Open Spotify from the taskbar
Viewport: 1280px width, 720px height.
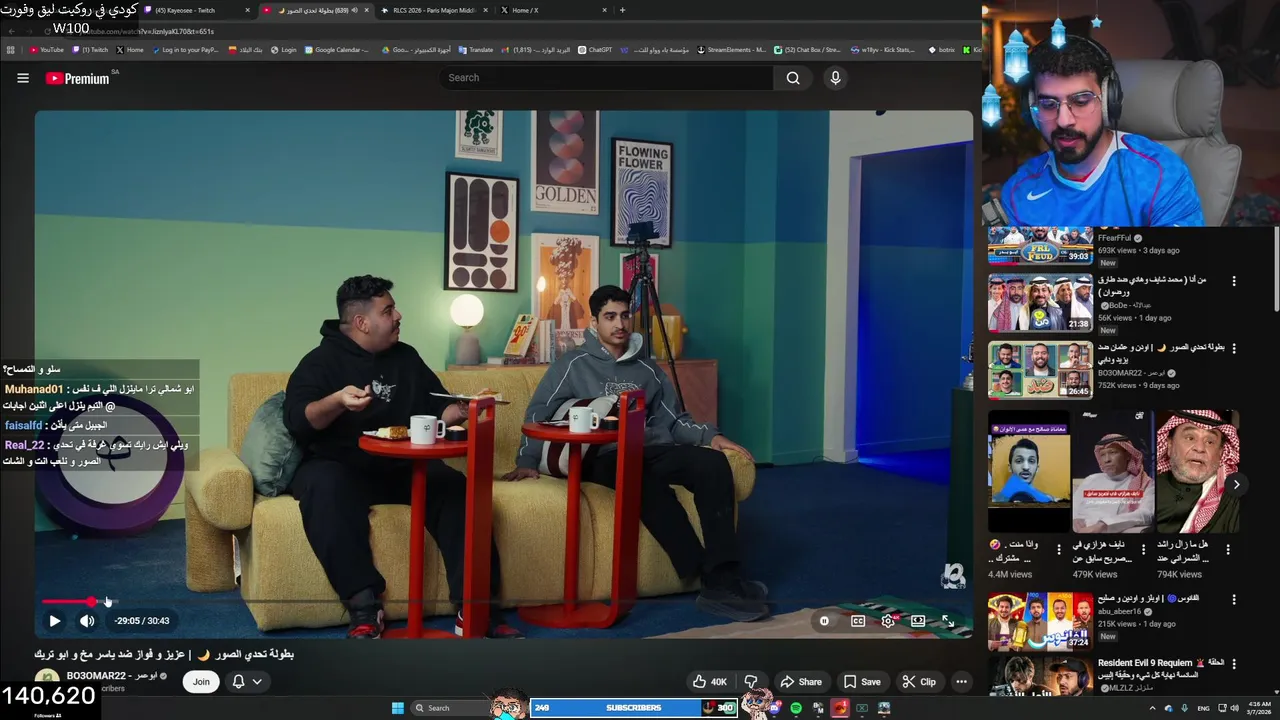tap(796, 708)
